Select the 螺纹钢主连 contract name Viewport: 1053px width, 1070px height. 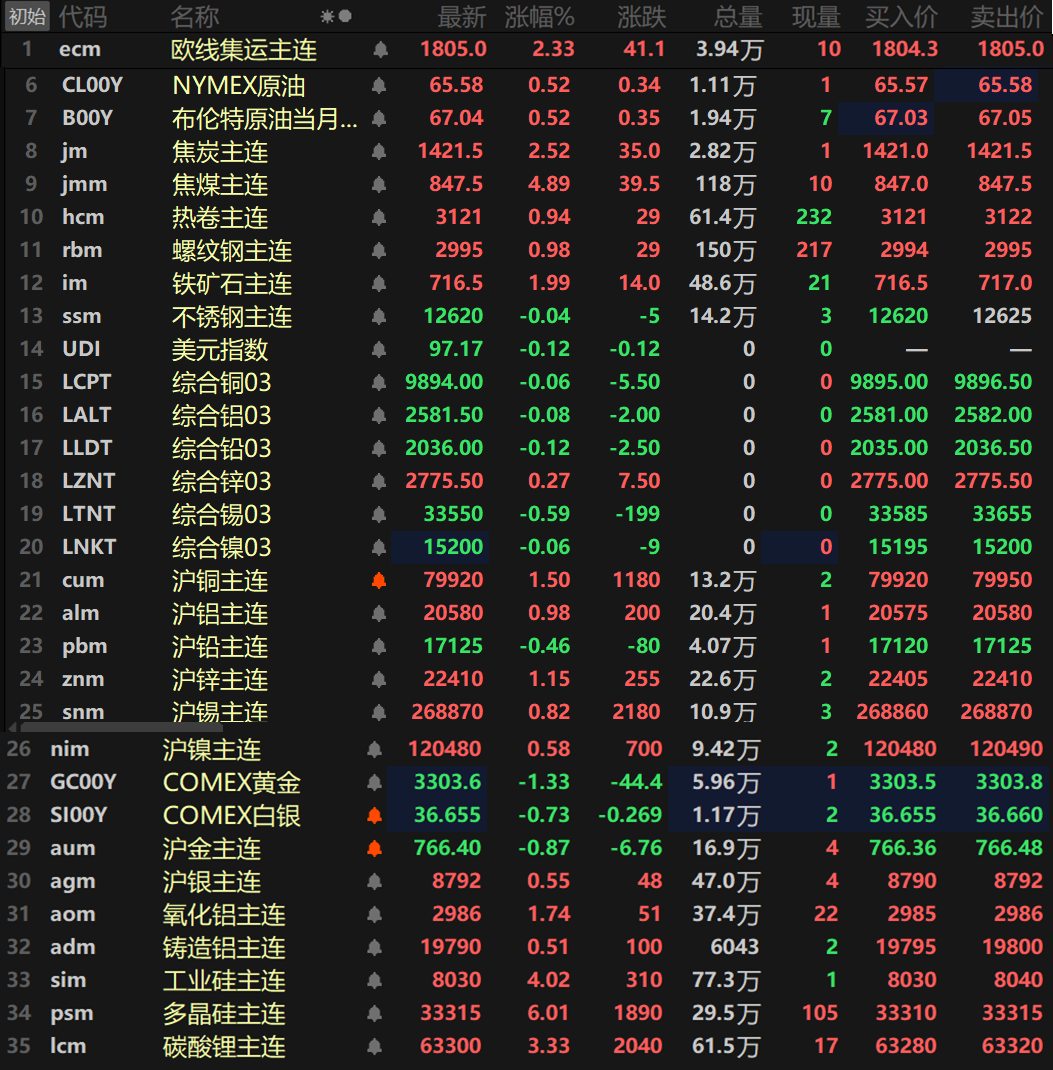231,251
